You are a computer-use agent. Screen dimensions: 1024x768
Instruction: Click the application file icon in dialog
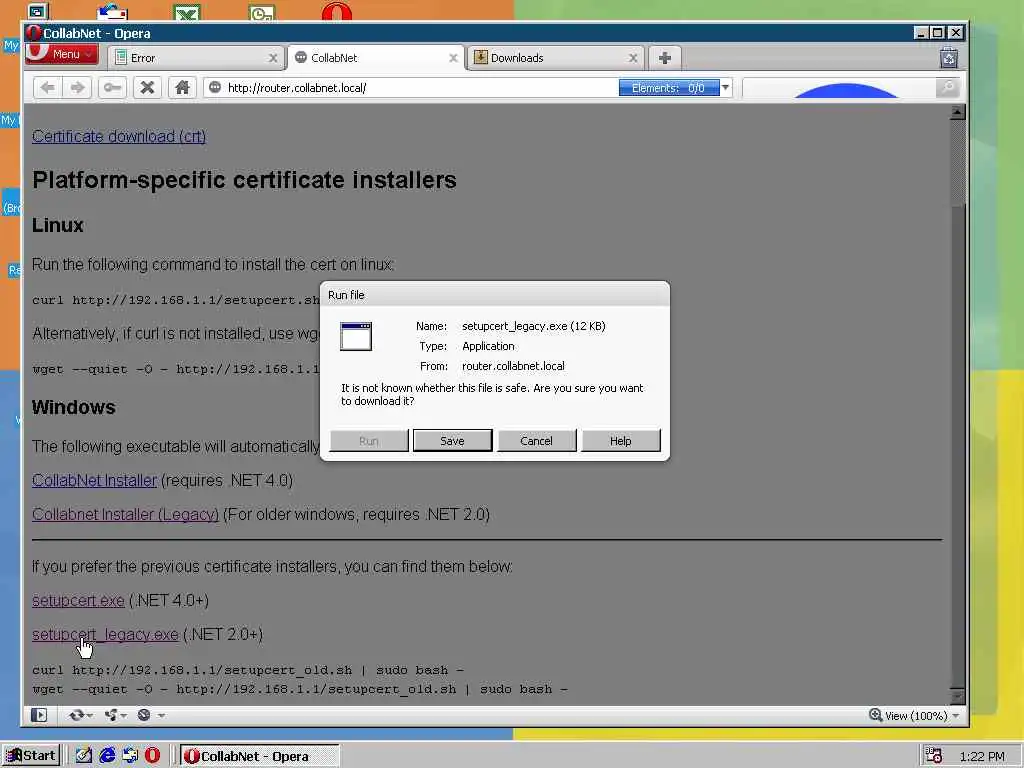356,336
